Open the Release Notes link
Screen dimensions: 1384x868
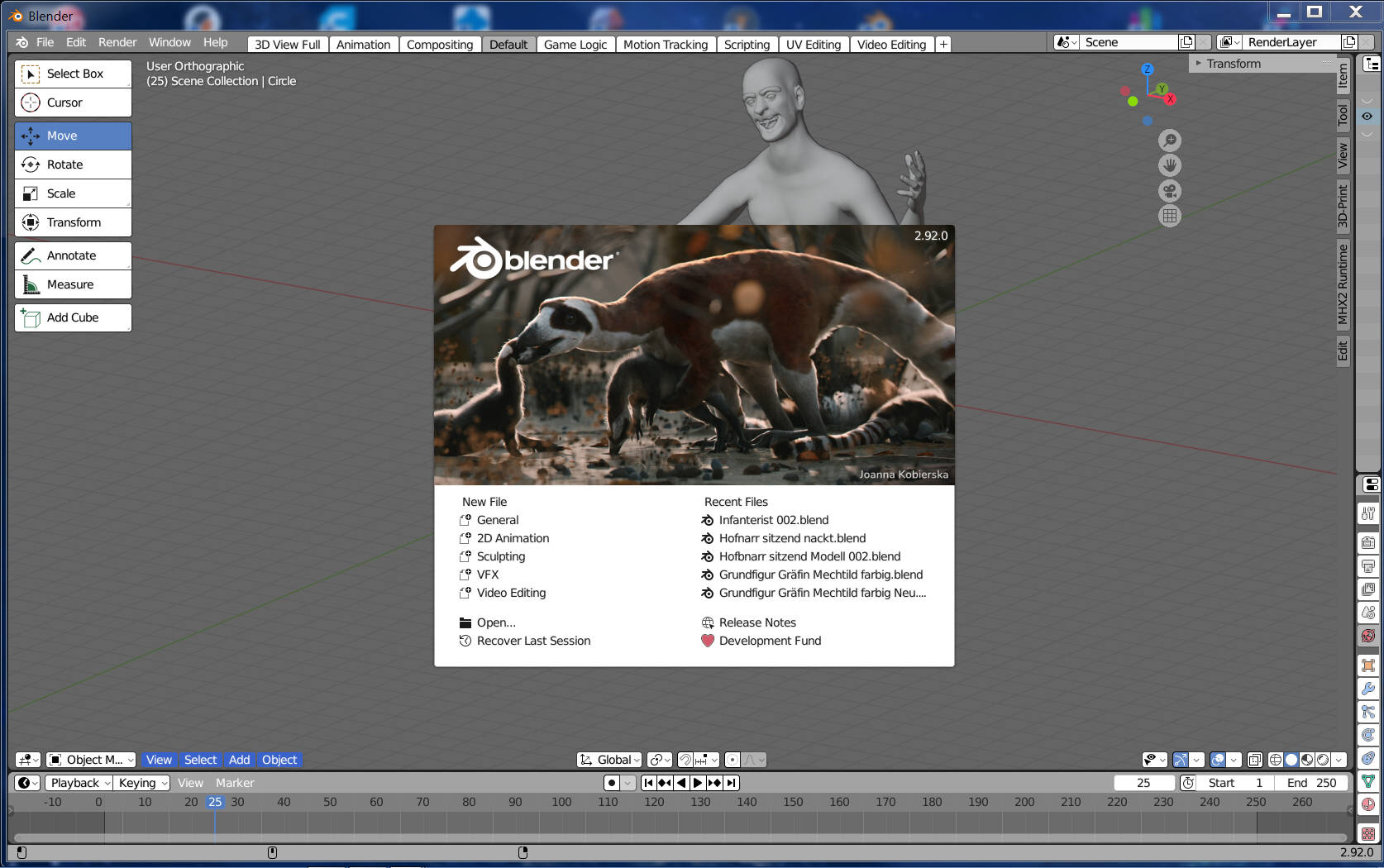[x=756, y=622]
